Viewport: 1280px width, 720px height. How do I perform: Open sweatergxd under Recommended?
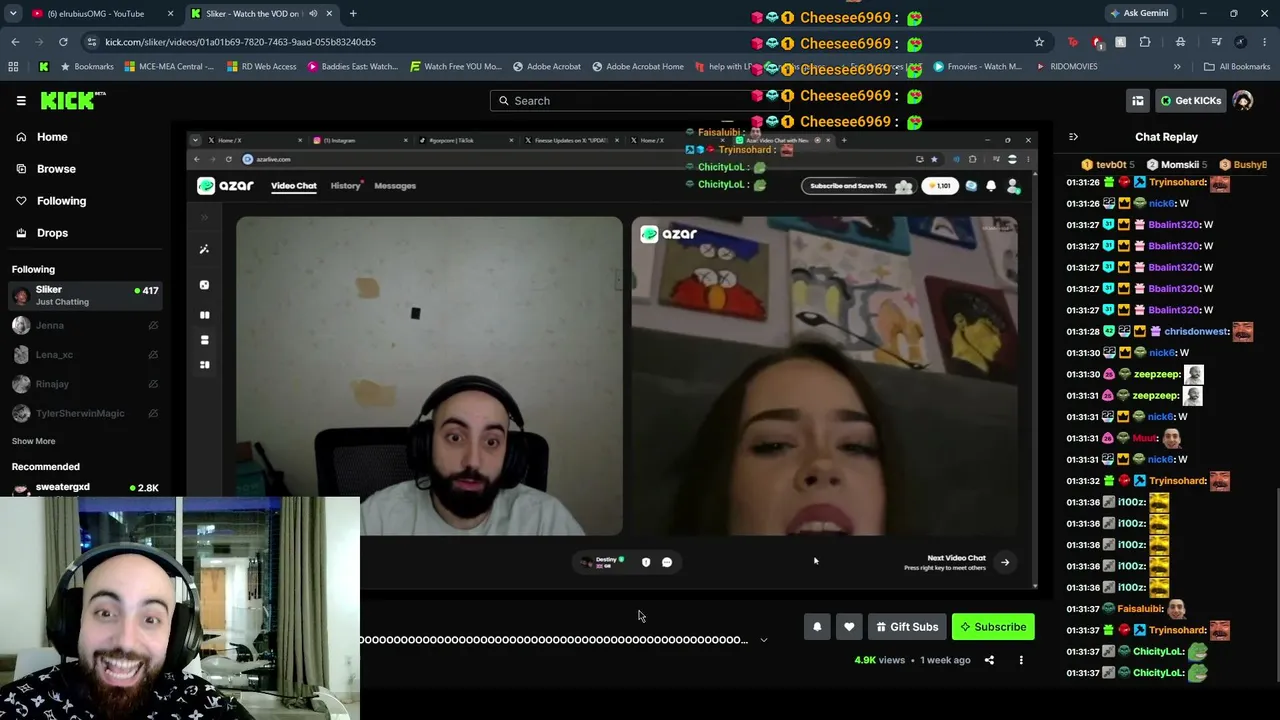(x=85, y=488)
